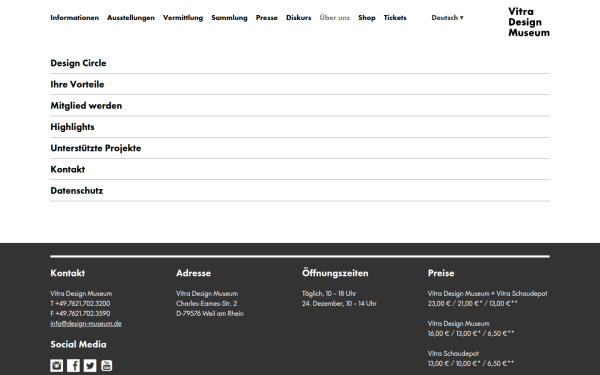Click price line 16,00 € / 13,00 €* / 6,50 €**
The image size is (600, 375).
pos(471,333)
